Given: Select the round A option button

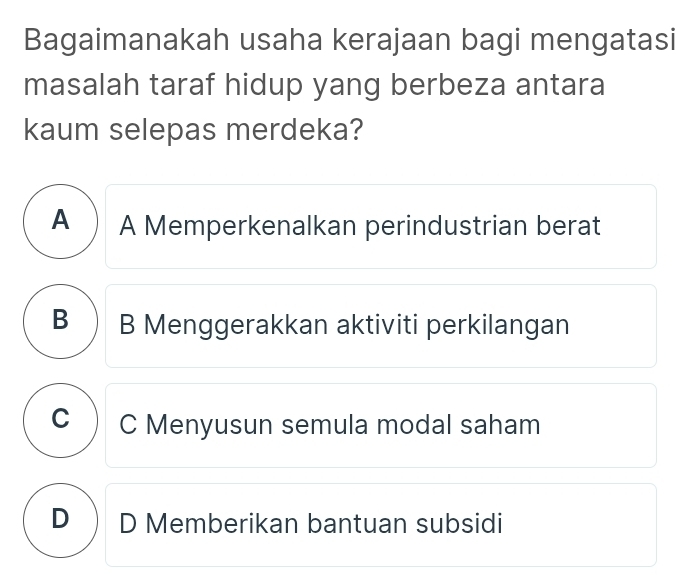Looking at the screenshot, I should 62,223.
